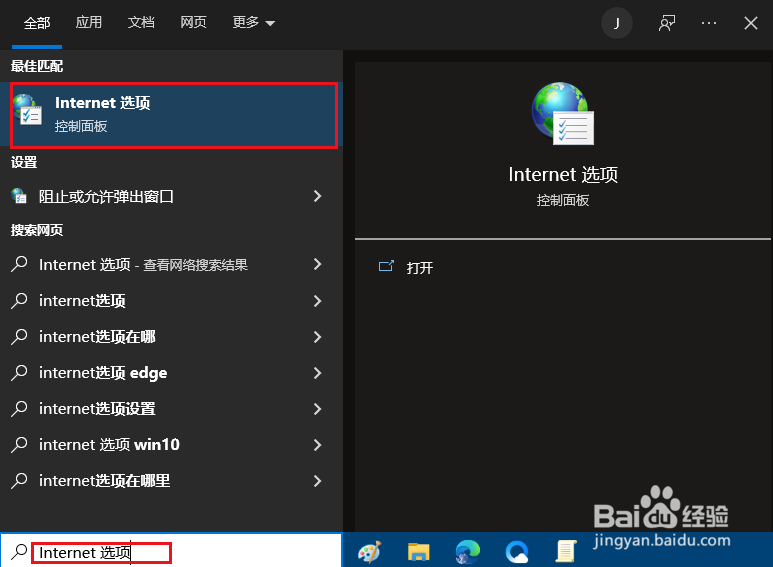
Task: Open the blue cloud app on taskbar
Action: 517,552
